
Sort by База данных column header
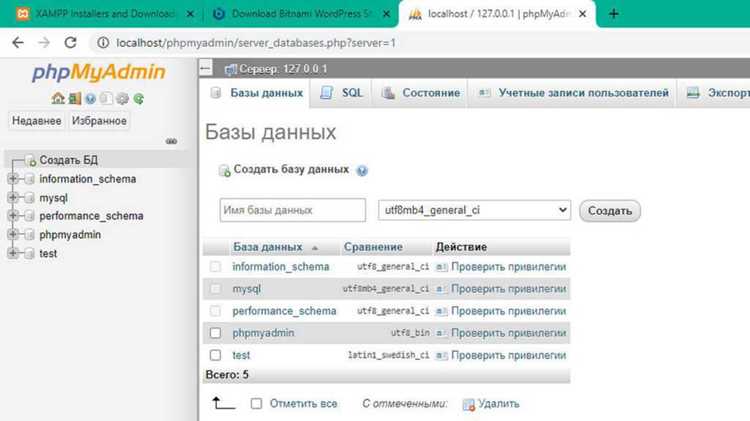[x=268, y=247]
